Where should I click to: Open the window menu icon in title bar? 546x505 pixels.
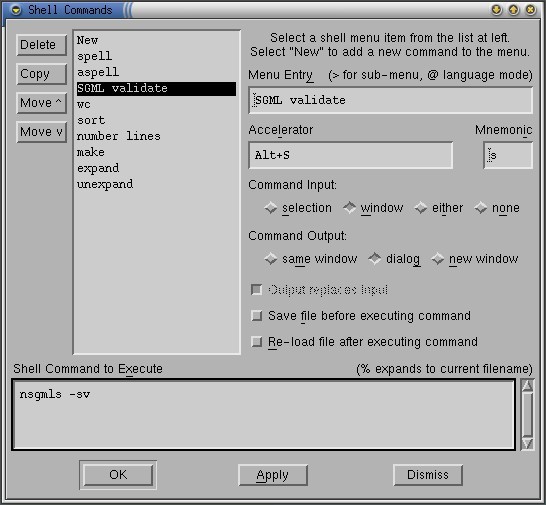(16, 10)
